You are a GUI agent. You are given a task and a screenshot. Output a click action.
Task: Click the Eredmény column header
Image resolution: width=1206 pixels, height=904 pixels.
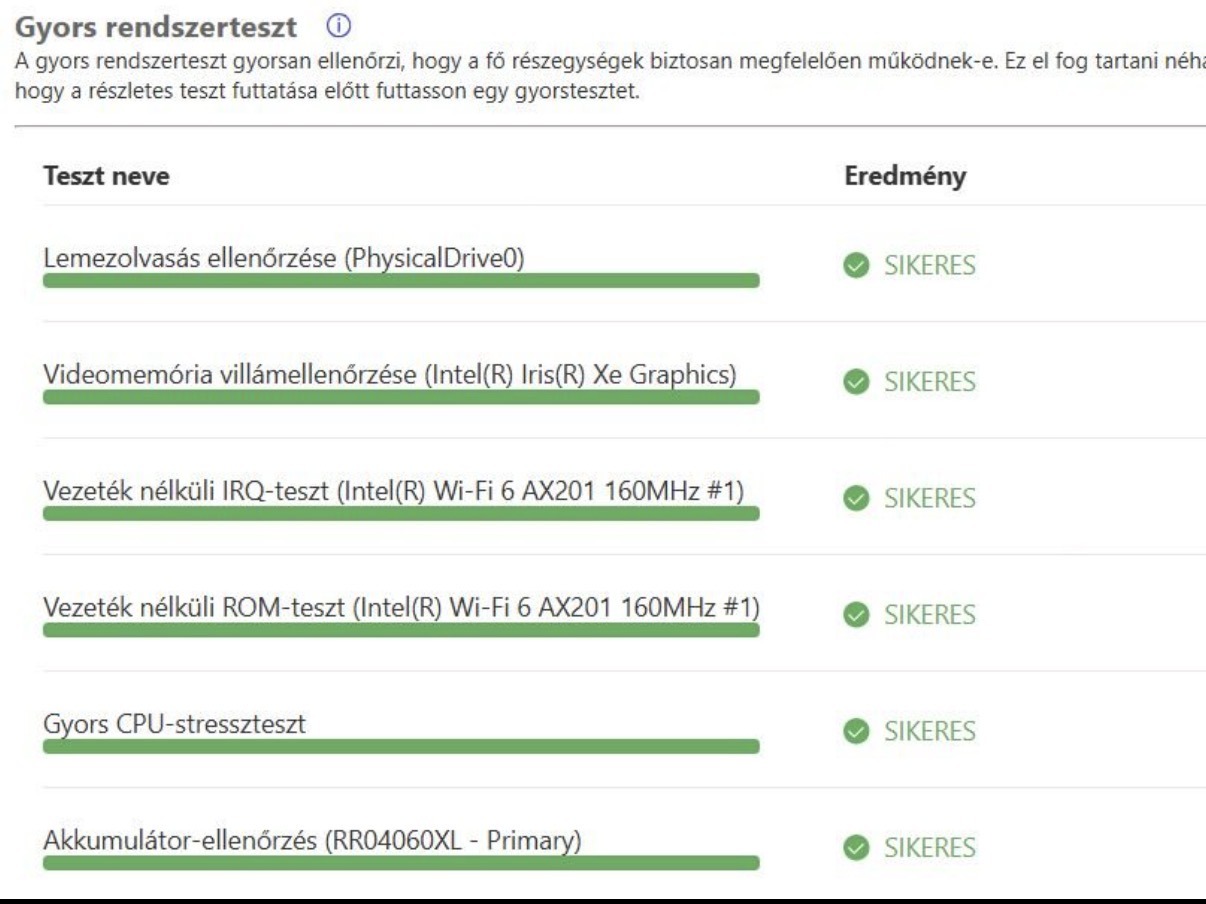pyautogui.click(x=905, y=176)
